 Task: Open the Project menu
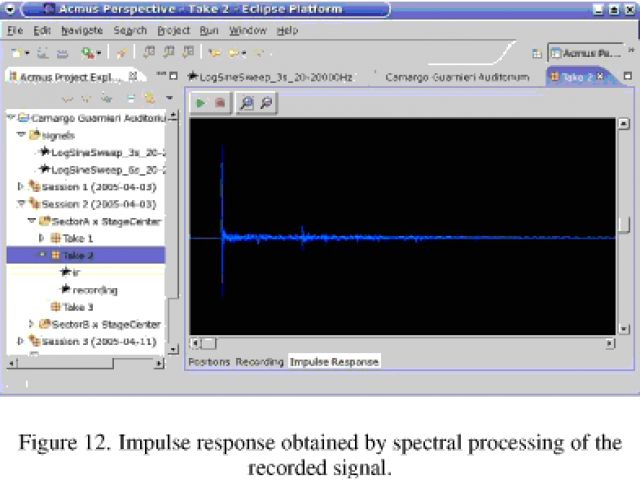[173, 31]
